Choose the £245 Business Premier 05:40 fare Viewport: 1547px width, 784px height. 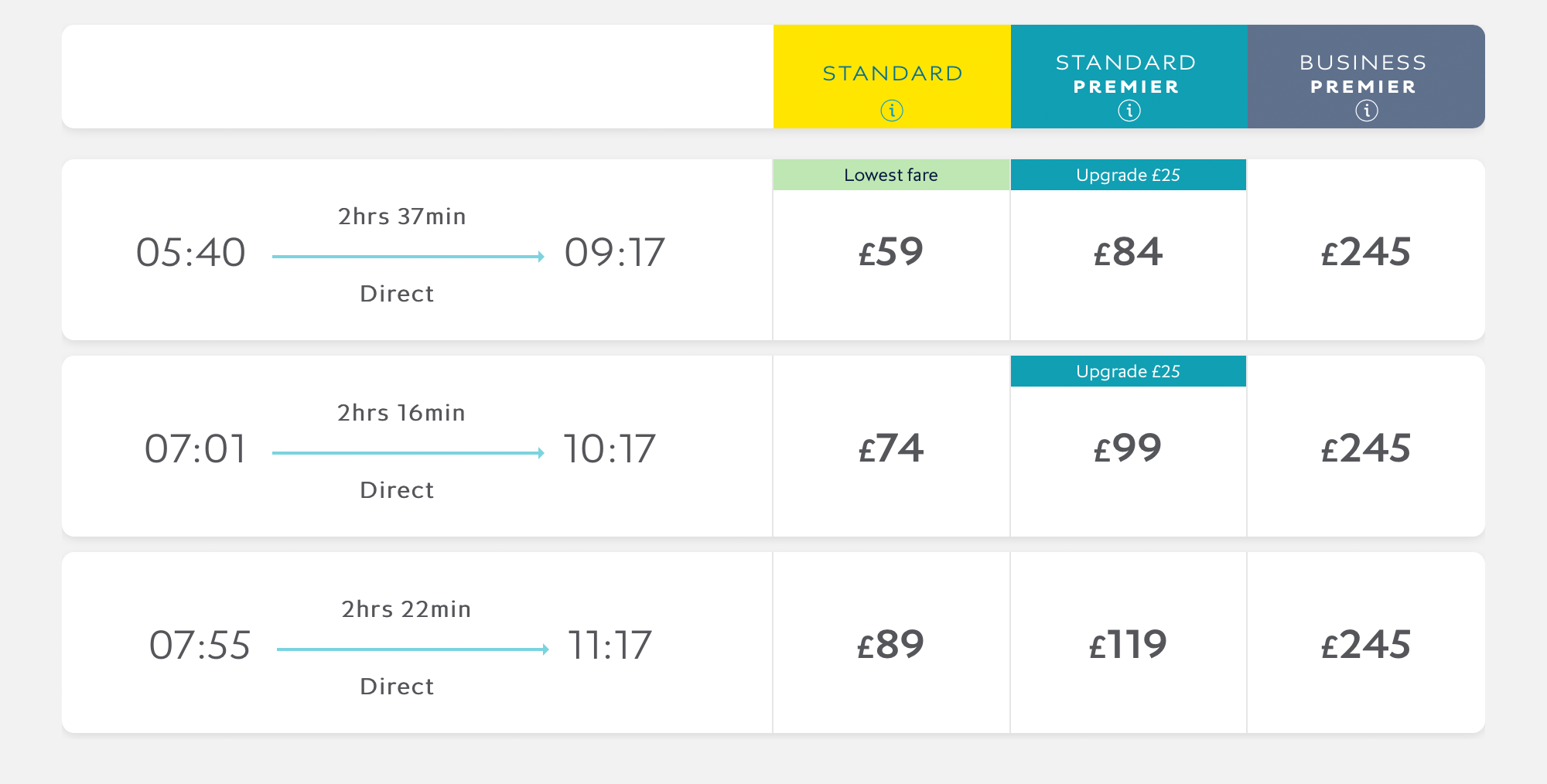click(1366, 250)
